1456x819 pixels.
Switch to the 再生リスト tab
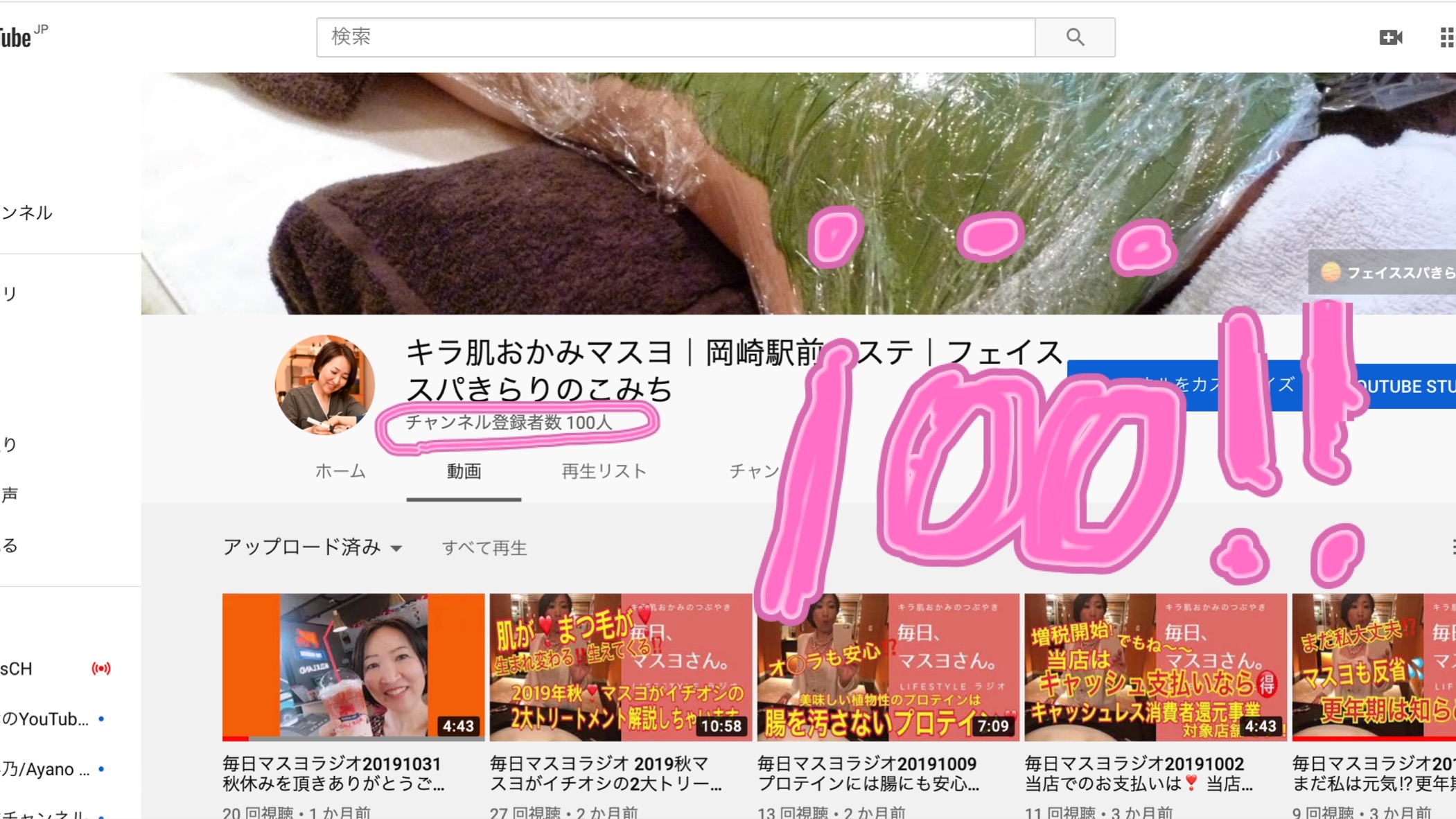click(604, 471)
